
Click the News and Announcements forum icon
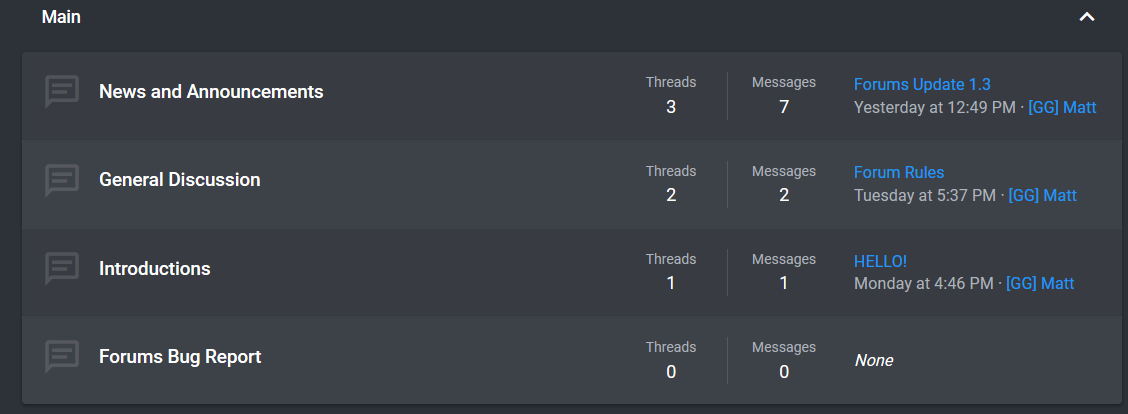coord(62,92)
